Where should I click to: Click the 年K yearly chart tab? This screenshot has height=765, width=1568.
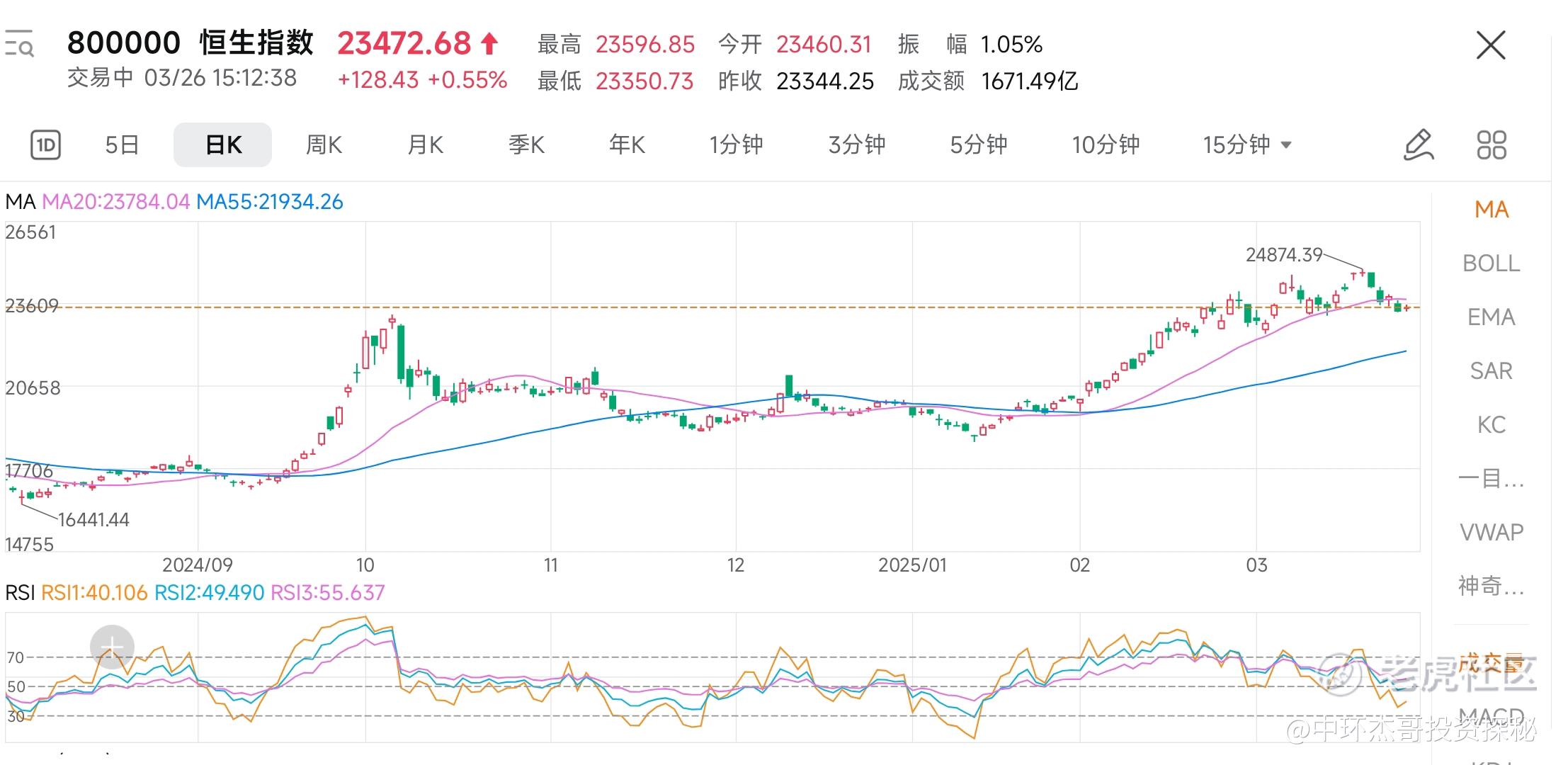[627, 145]
